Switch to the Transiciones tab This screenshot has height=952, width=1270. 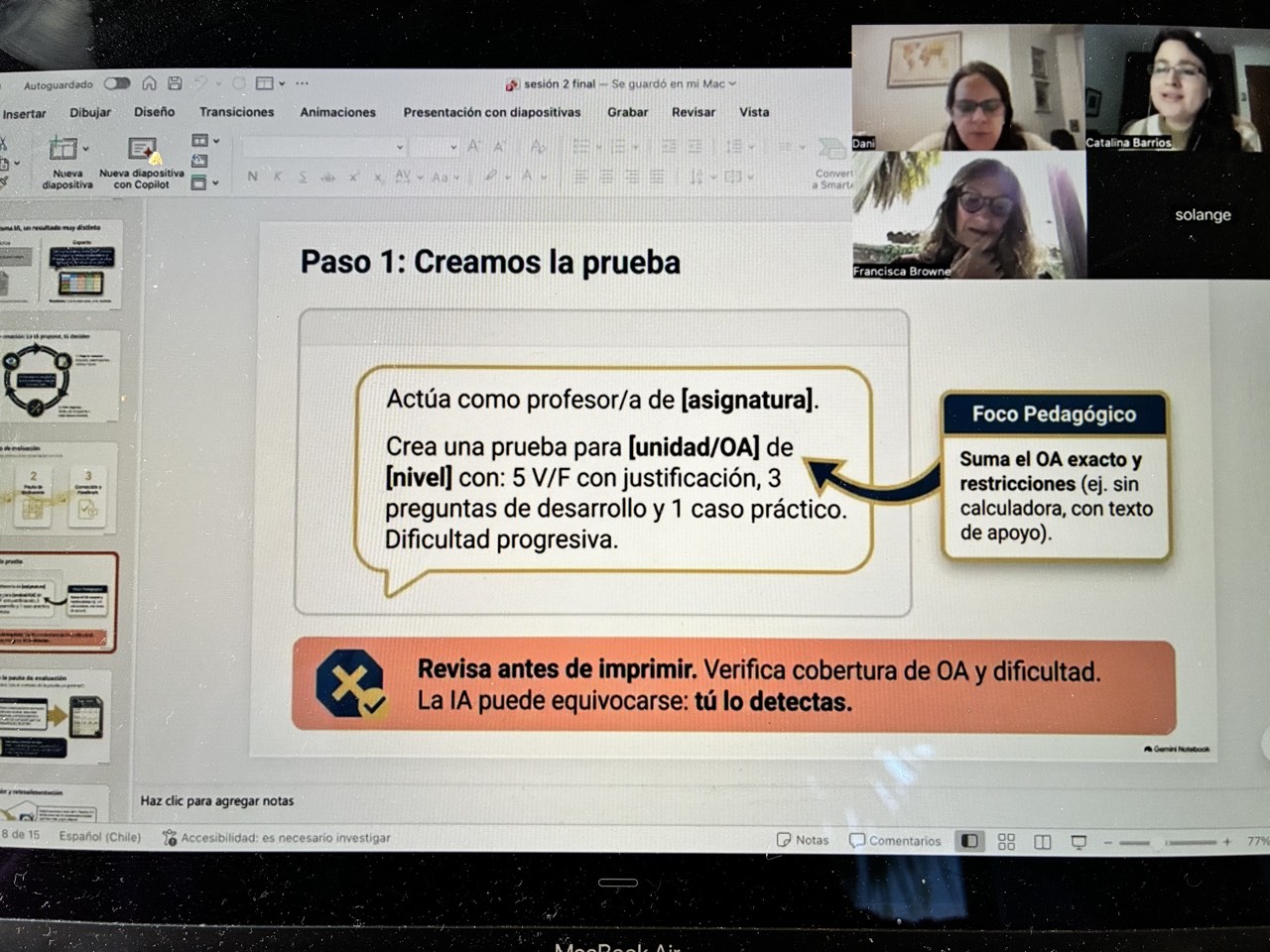(236, 112)
